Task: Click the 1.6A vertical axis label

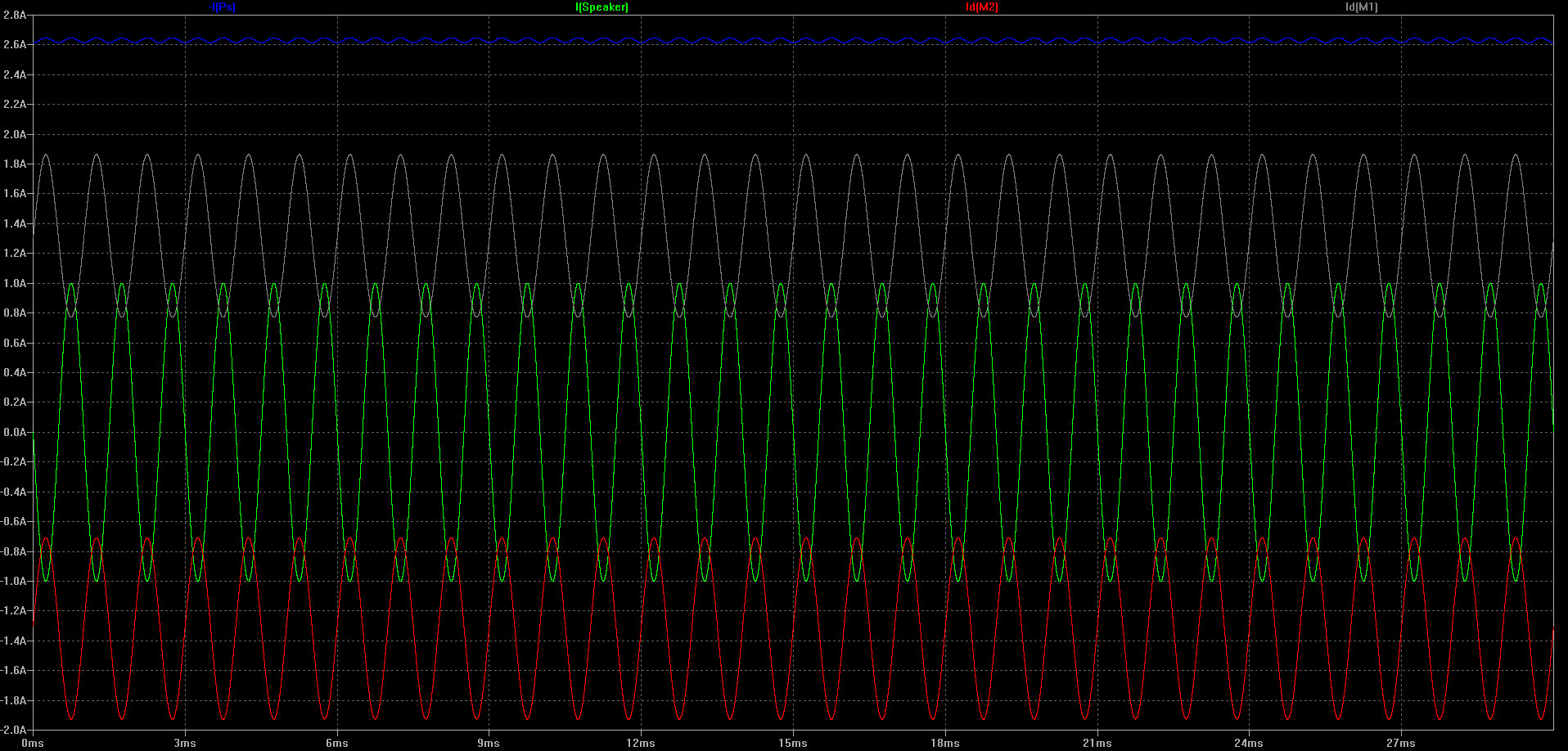Action: [x=15, y=193]
